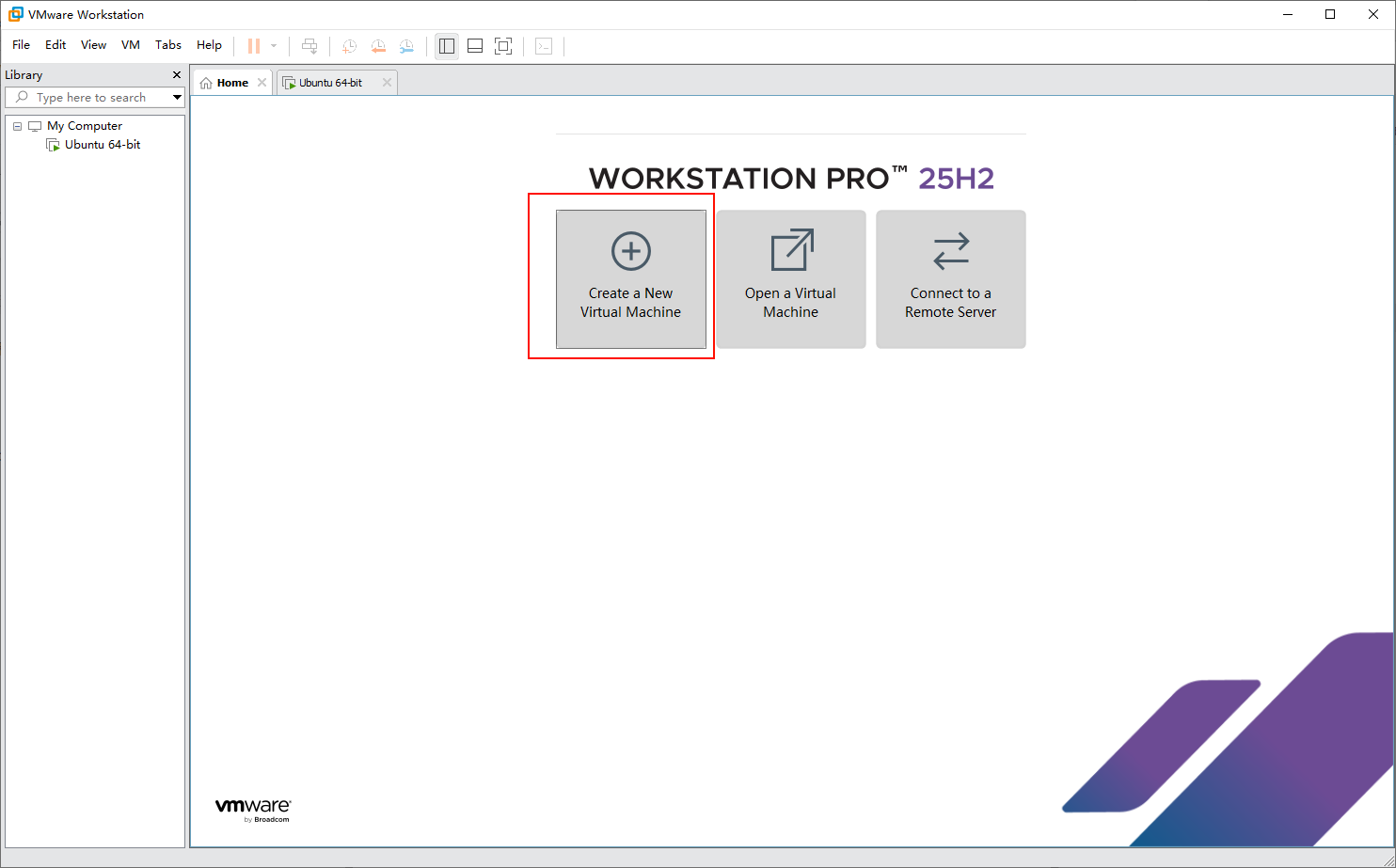Click the Revert to Snapshot toolbar icon
Image resolution: width=1396 pixels, height=868 pixels.
tap(378, 46)
